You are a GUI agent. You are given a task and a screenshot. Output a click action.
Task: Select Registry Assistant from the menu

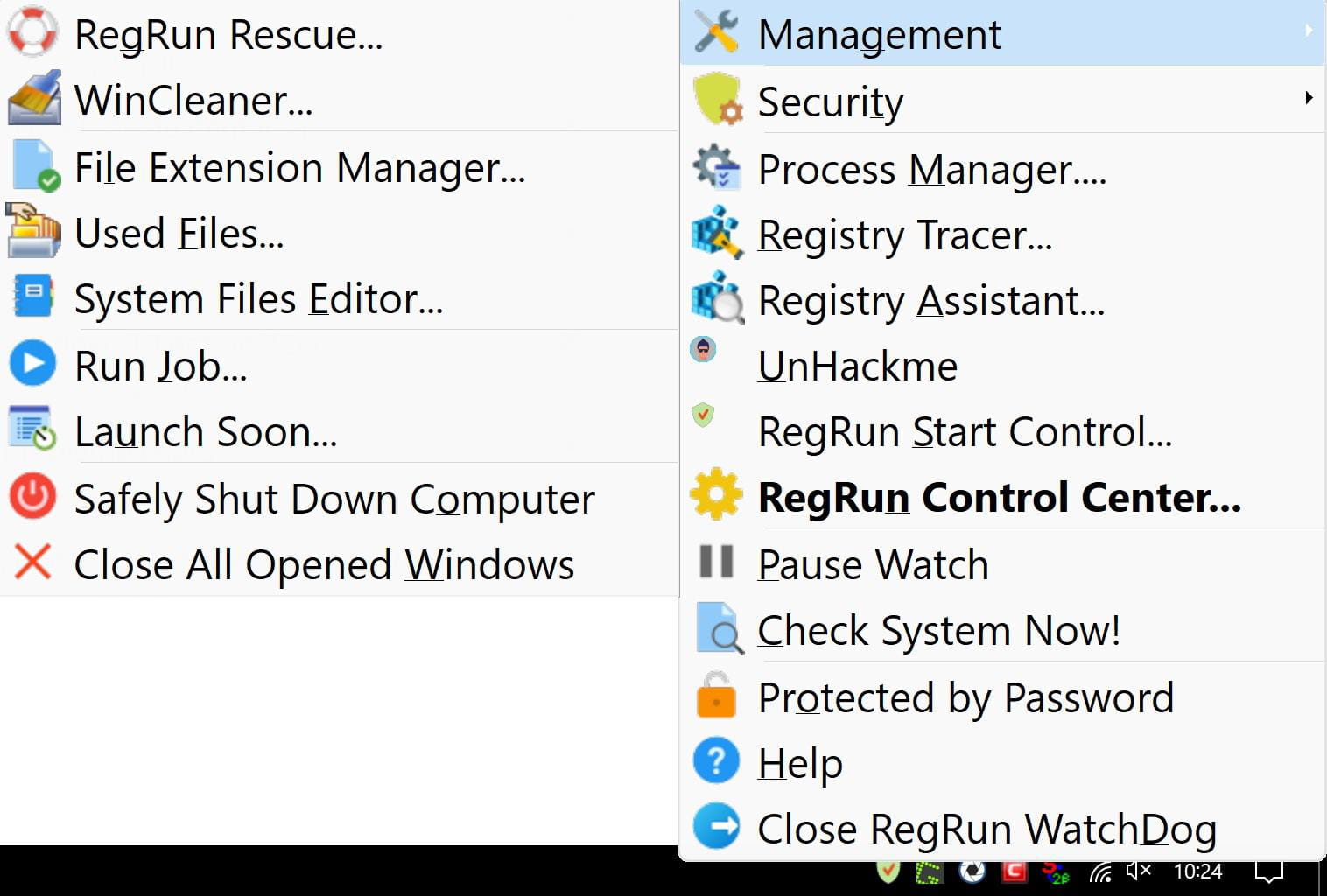(1002, 300)
